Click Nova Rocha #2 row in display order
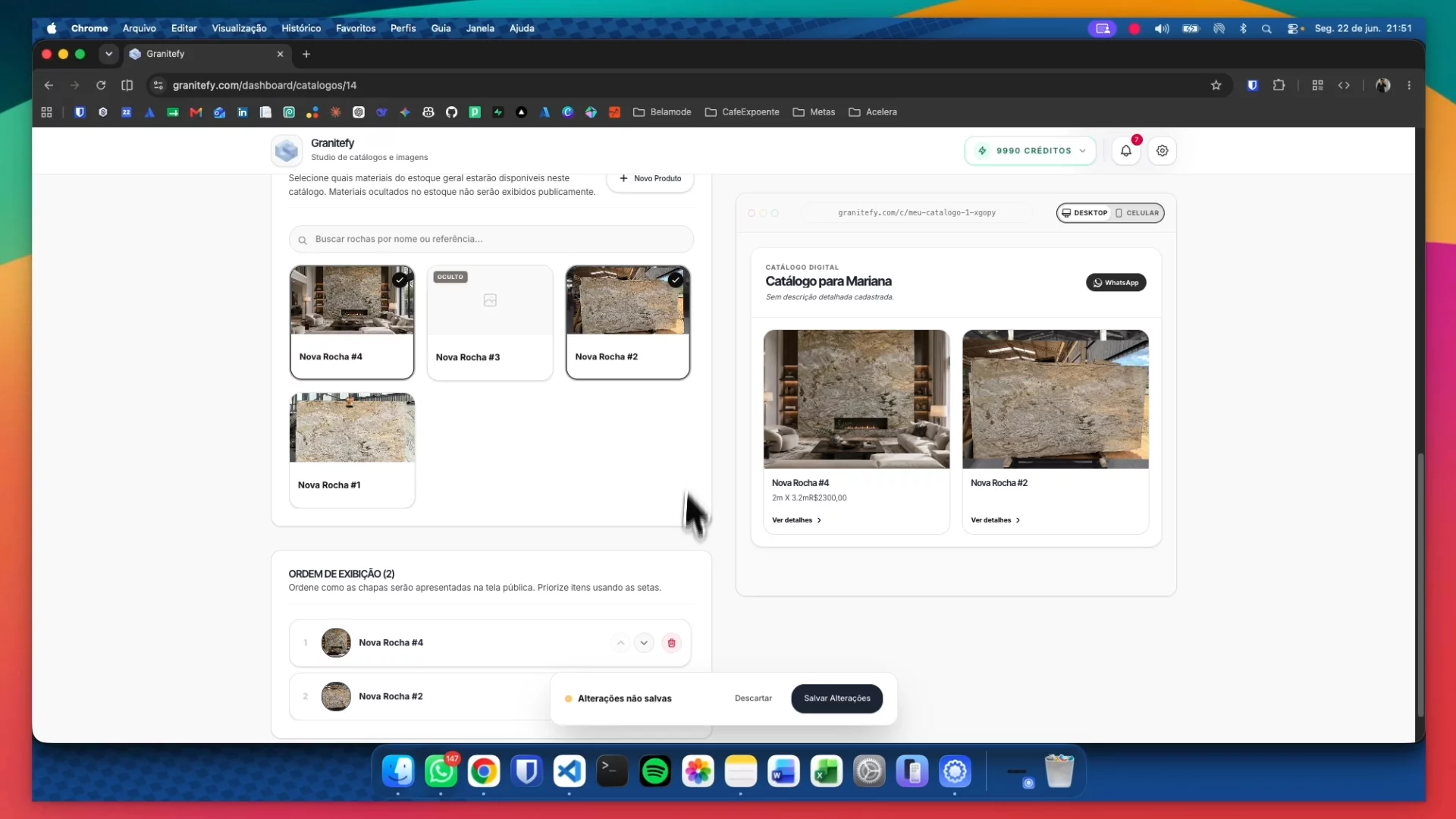The height and width of the screenshot is (819, 1456). pos(490,696)
